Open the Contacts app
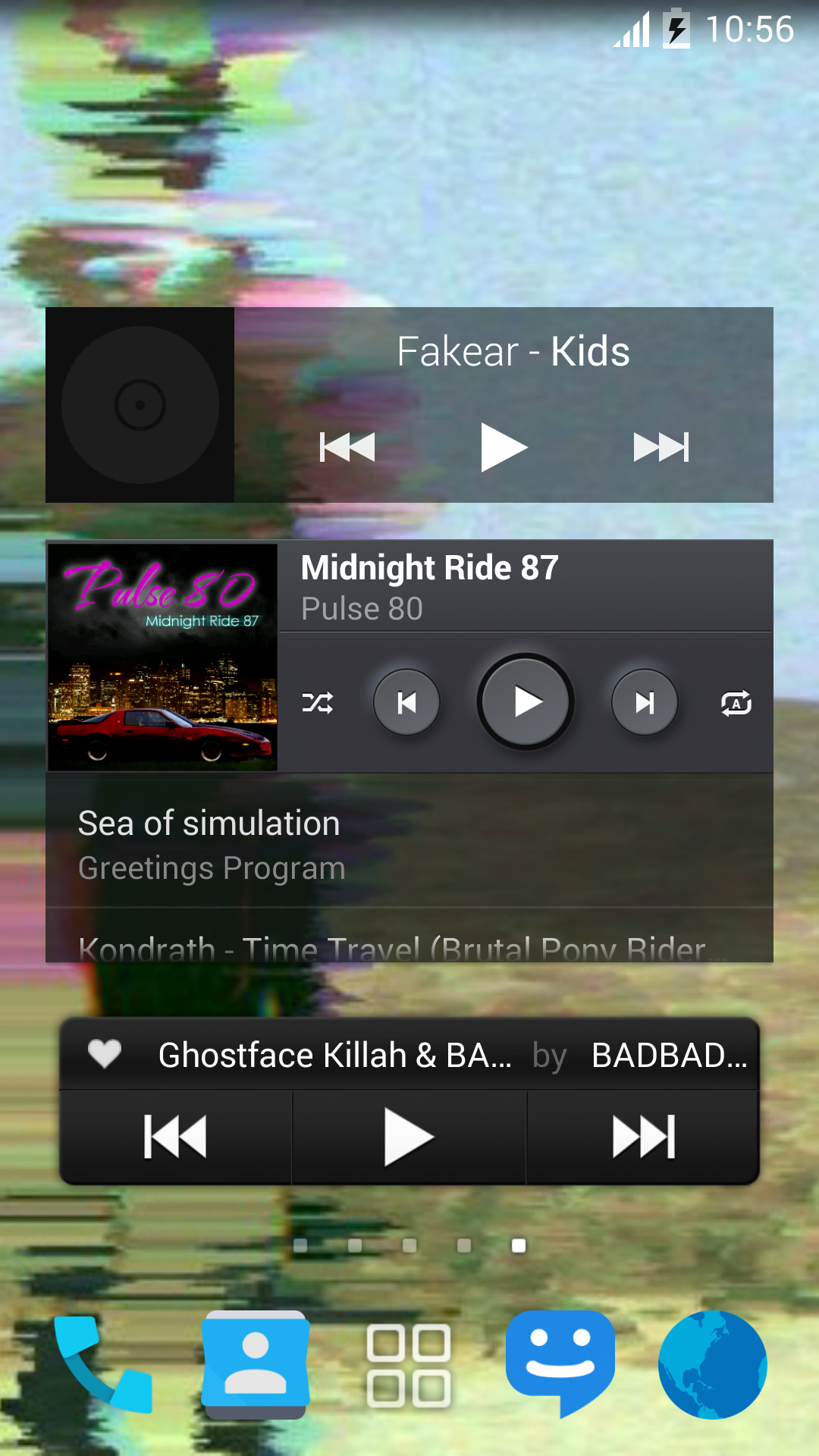Screen dimensions: 819x1456 click(x=256, y=1365)
